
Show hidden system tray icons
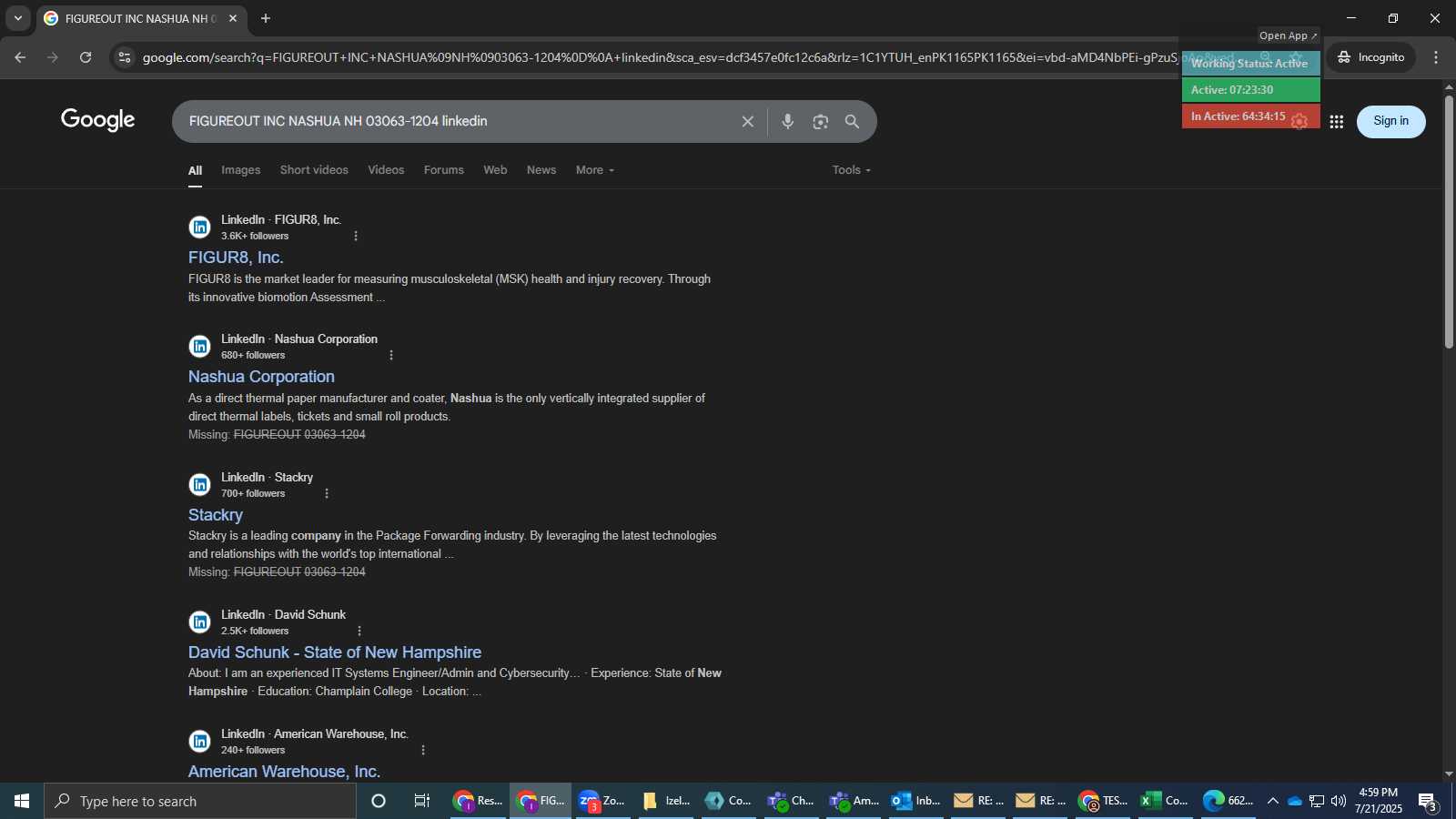(x=1273, y=801)
